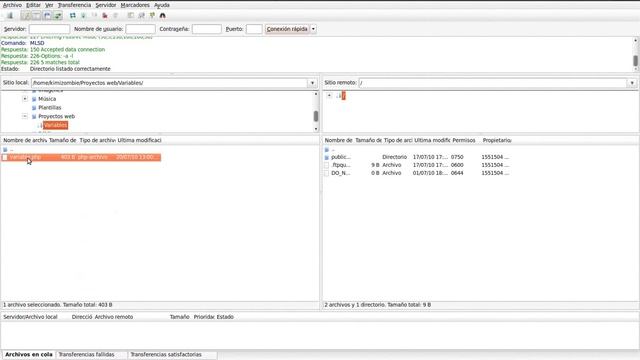The width and height of the screenshot is (640, 360).
Task: Click the Puerto input field
Action: 254,29
